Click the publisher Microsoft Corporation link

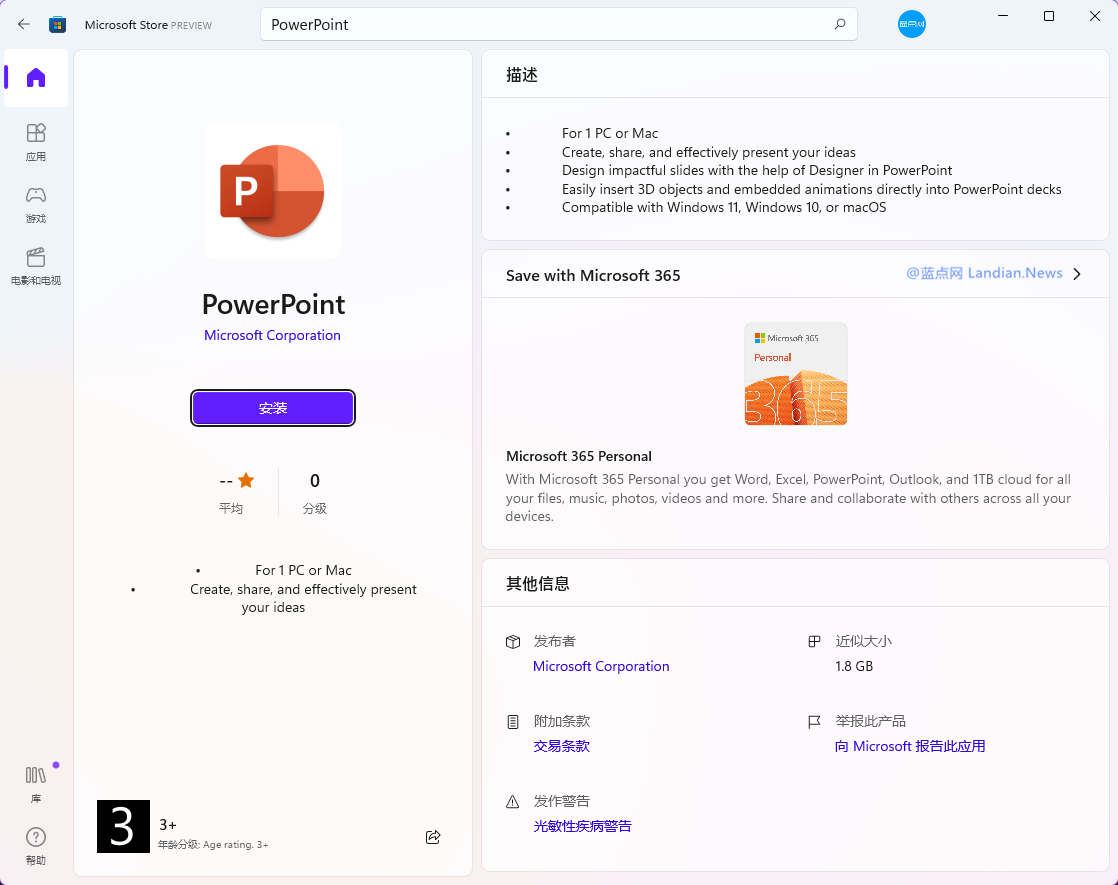[601, 666]
